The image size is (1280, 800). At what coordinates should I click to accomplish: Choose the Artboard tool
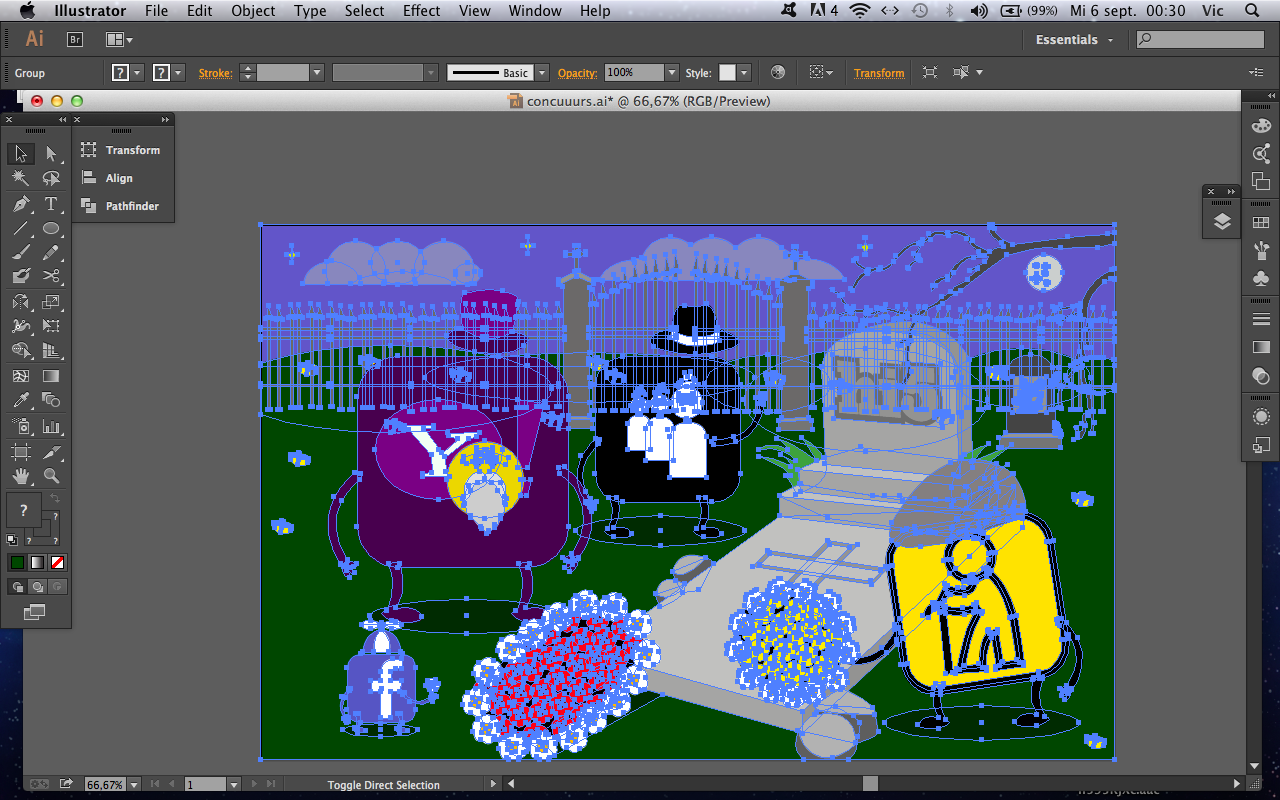point(20,451)
